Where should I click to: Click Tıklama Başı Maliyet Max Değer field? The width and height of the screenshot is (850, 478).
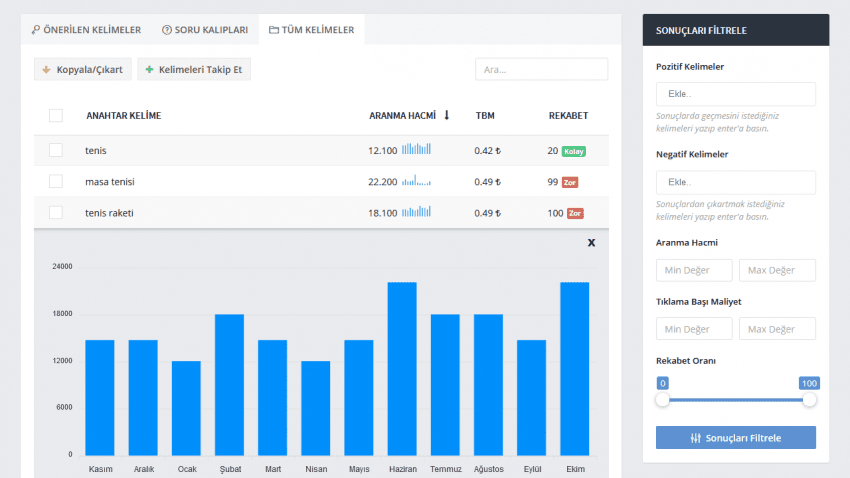[777, 329]
